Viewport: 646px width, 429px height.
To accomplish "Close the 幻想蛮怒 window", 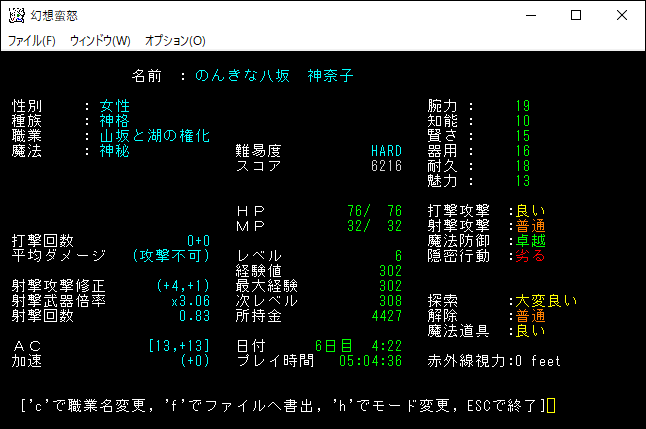I will [621, 15].
